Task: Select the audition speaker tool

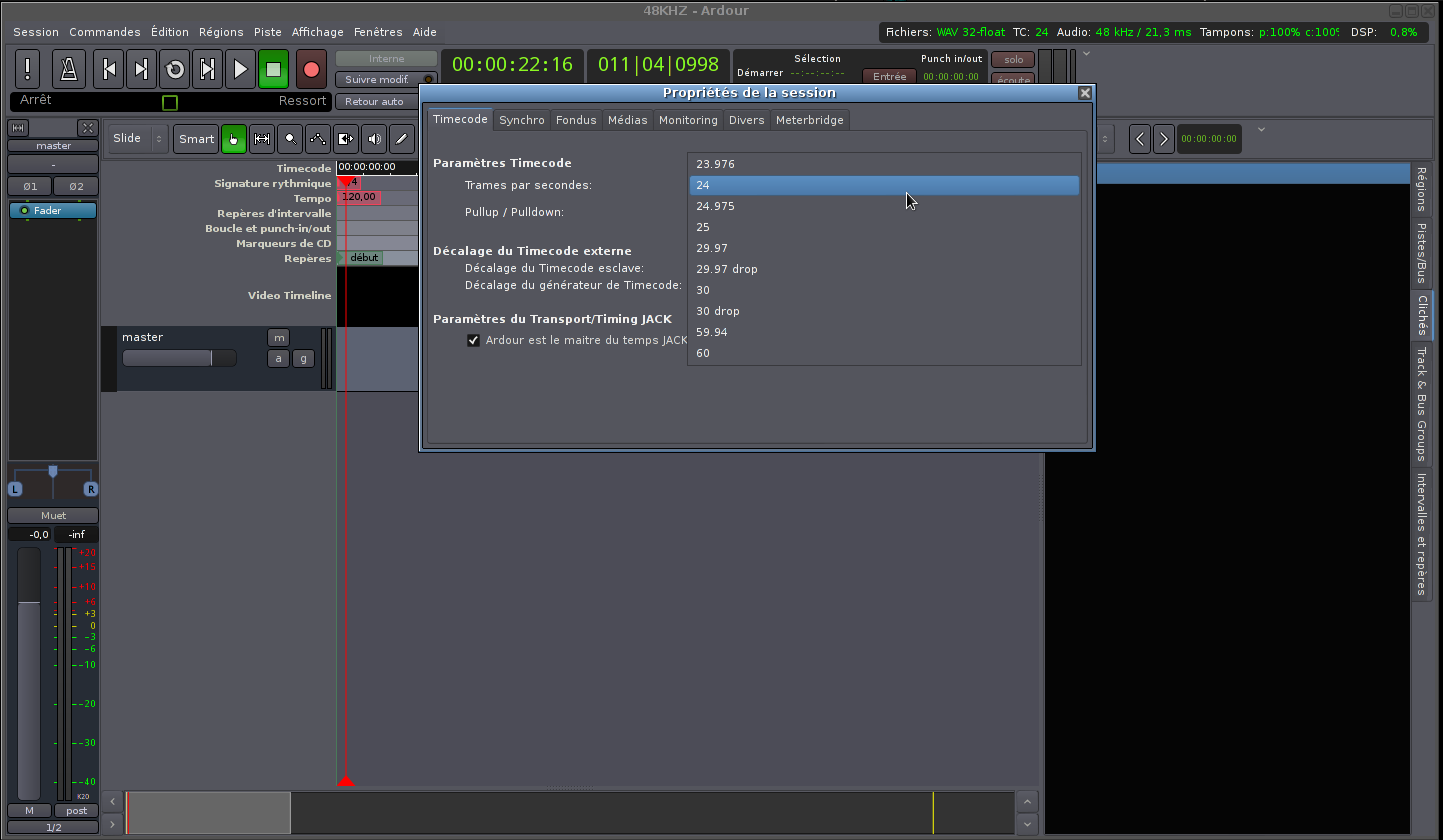Action: [x=374, y=139]
